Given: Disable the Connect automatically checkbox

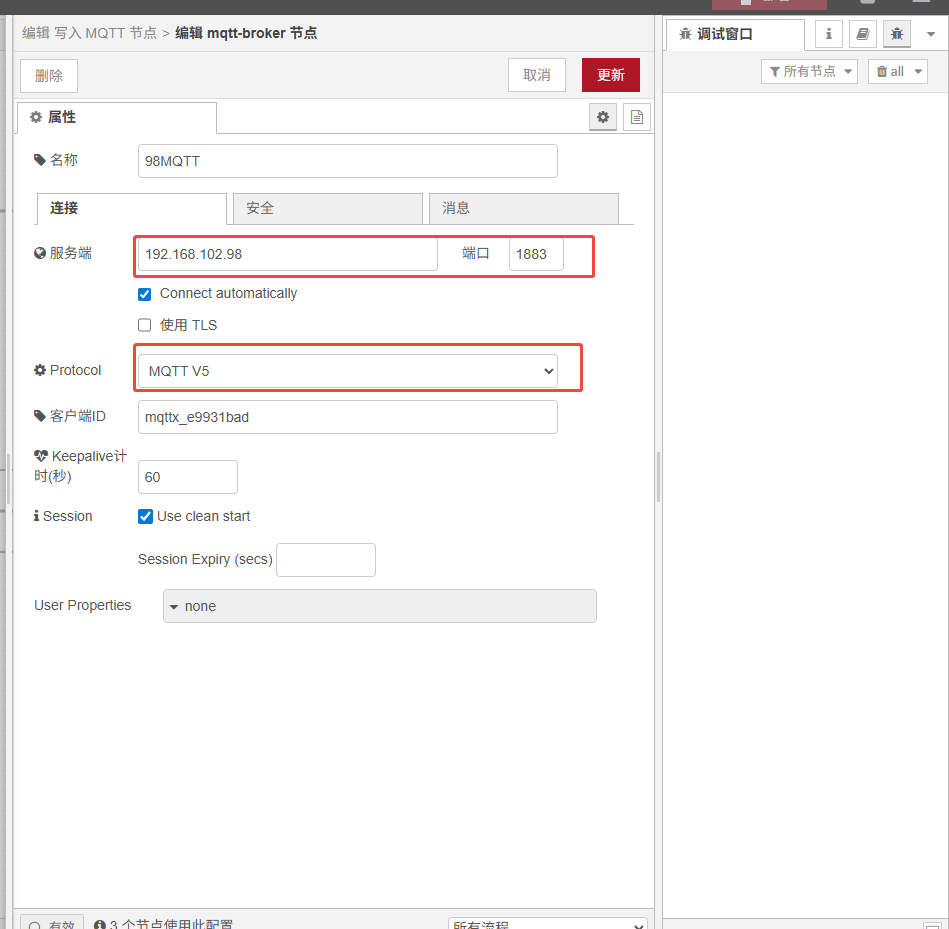Looking at the screenshot, I should coord(144,294).
